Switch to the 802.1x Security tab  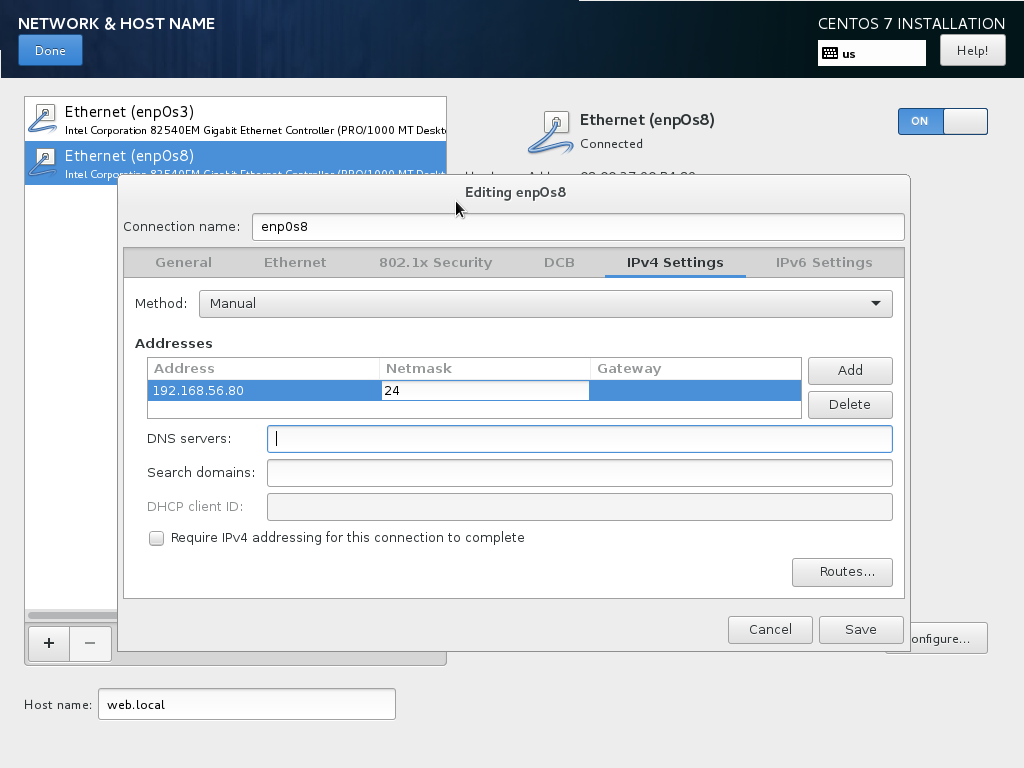435,262
